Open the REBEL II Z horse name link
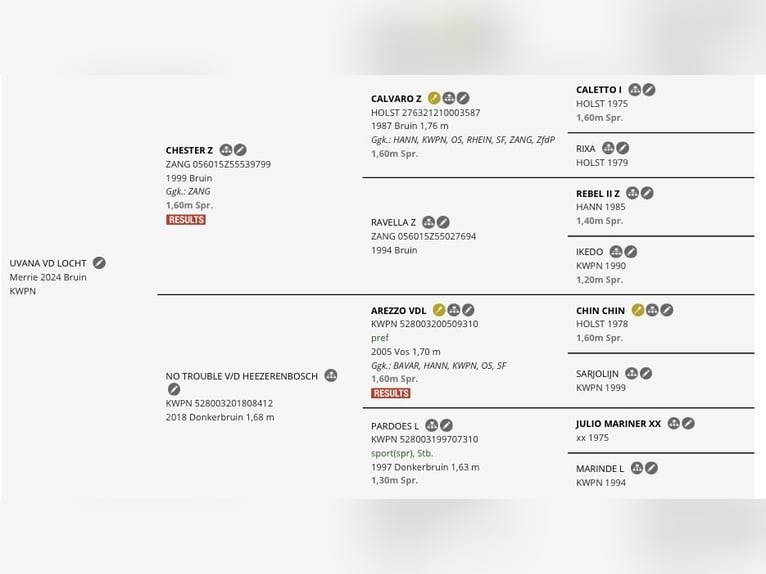766x574 pixels. pos(597,193)
